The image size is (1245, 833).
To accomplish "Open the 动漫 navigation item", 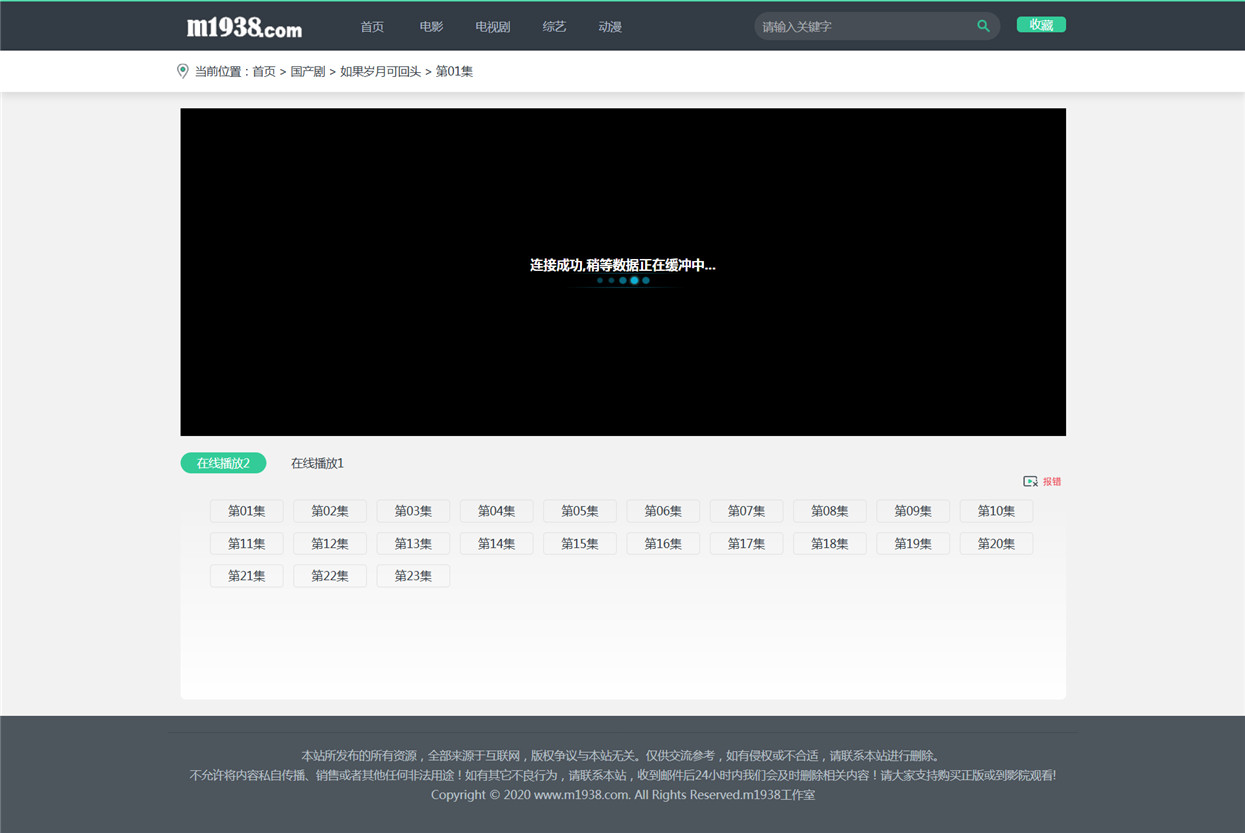I will 610,27.
